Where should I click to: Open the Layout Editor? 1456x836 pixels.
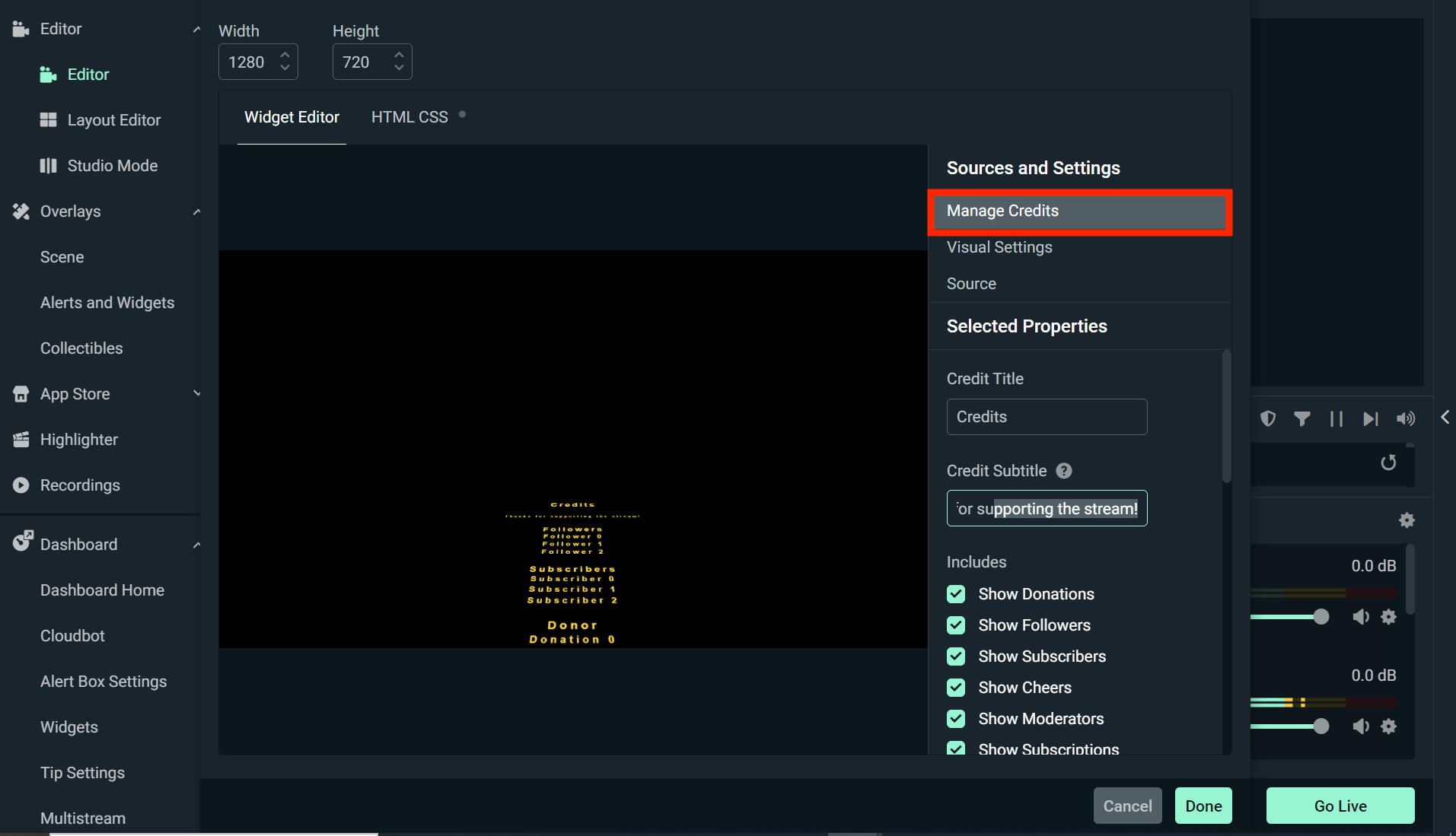pyautogui.click(x=113, y=119)
